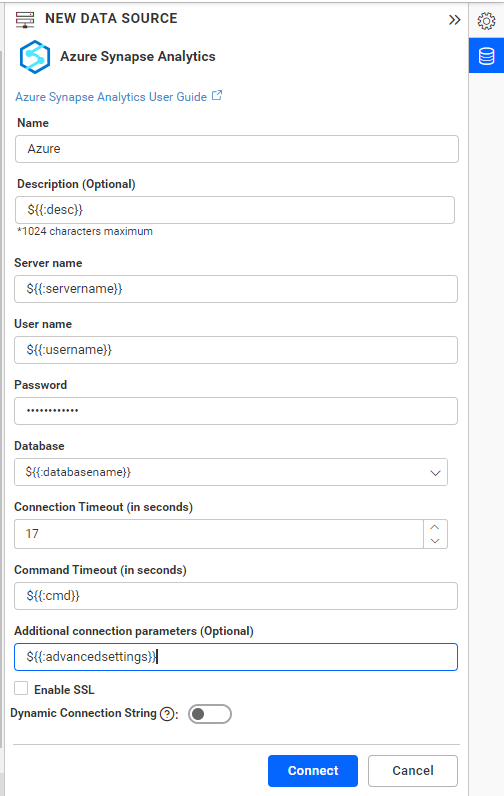Open the settings gear panel
The width and height of the screenshot is (504, 796).
point(486,21)
